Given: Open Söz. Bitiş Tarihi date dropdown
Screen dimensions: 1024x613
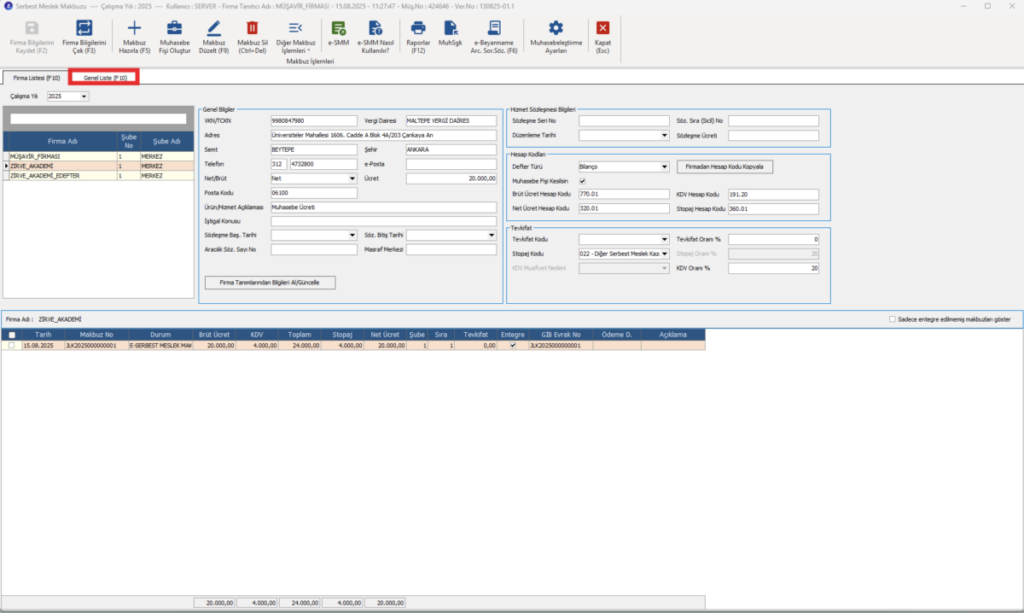Looking at the screenshot, I should click(x=491, y=235).
